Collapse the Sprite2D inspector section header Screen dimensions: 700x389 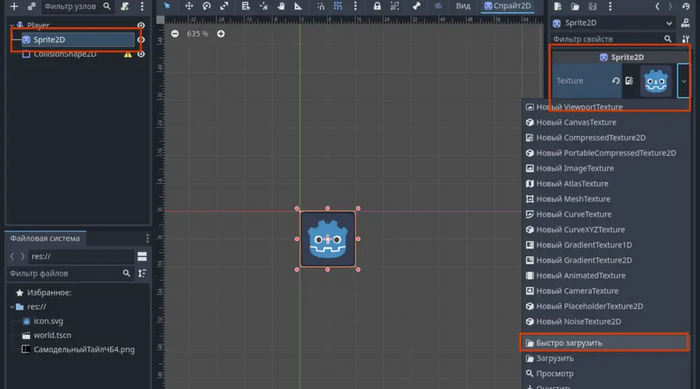[x=621, y=57]
